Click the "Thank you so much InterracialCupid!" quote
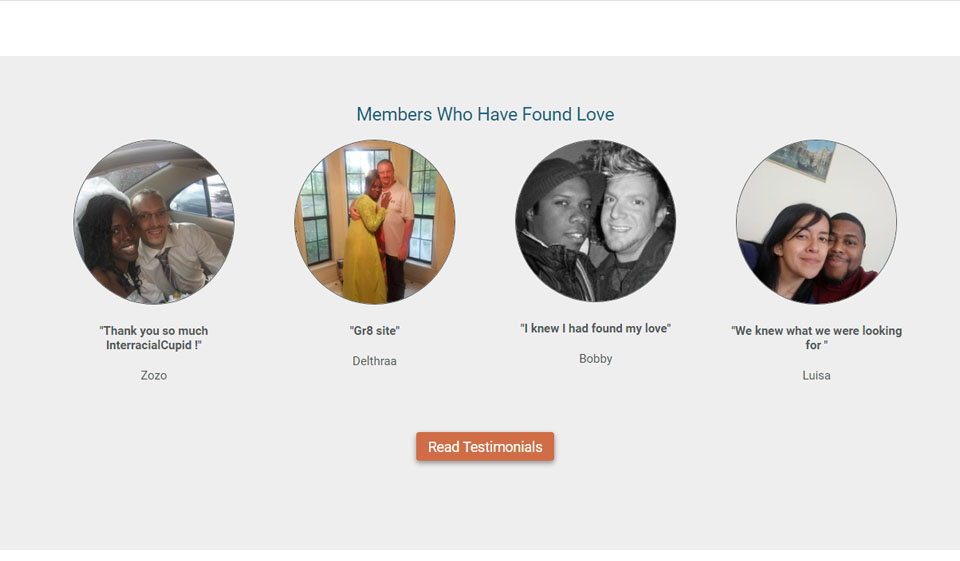960x561 pixels. tap(154, 338)
